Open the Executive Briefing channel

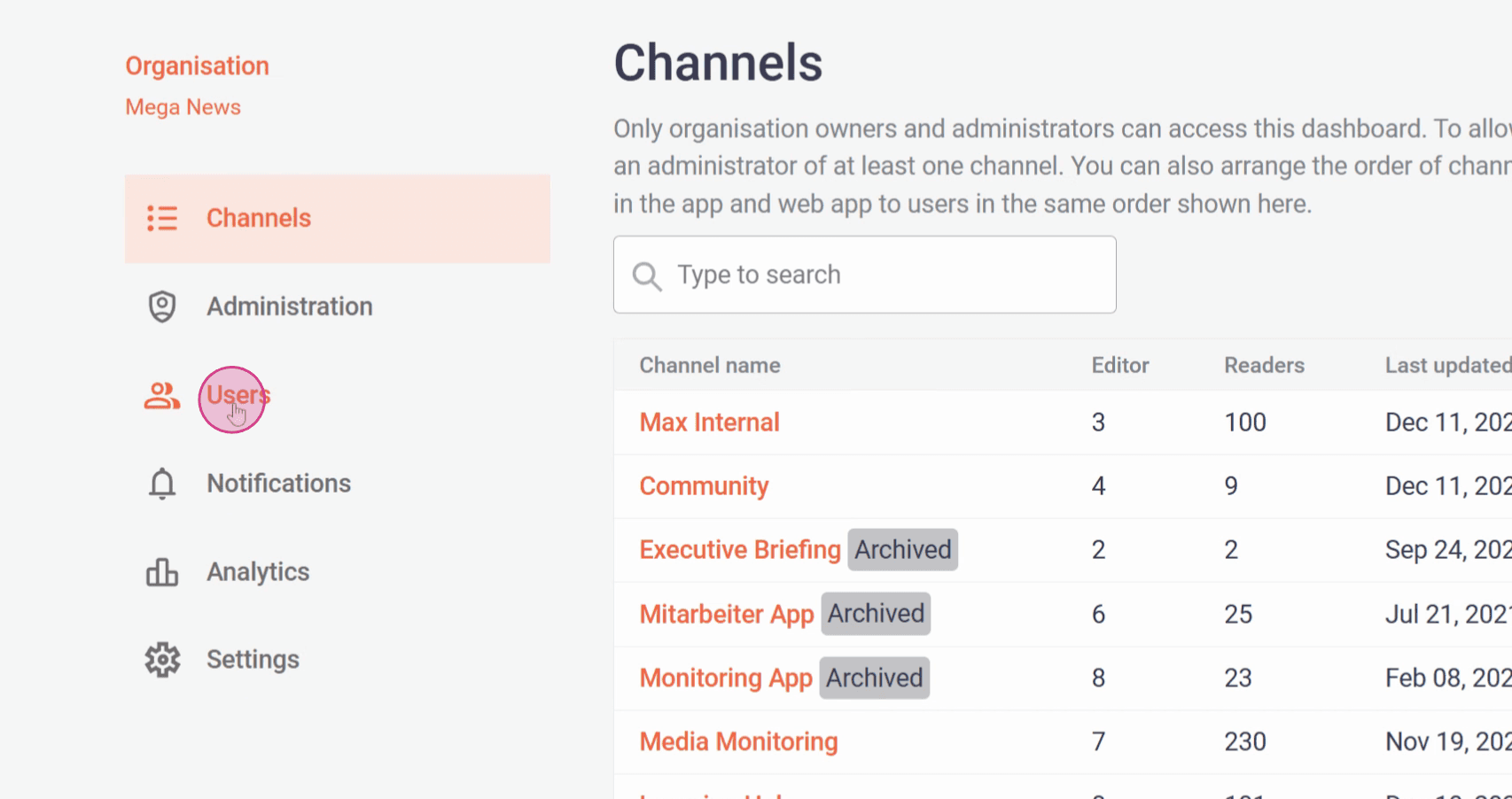point(739,550)
